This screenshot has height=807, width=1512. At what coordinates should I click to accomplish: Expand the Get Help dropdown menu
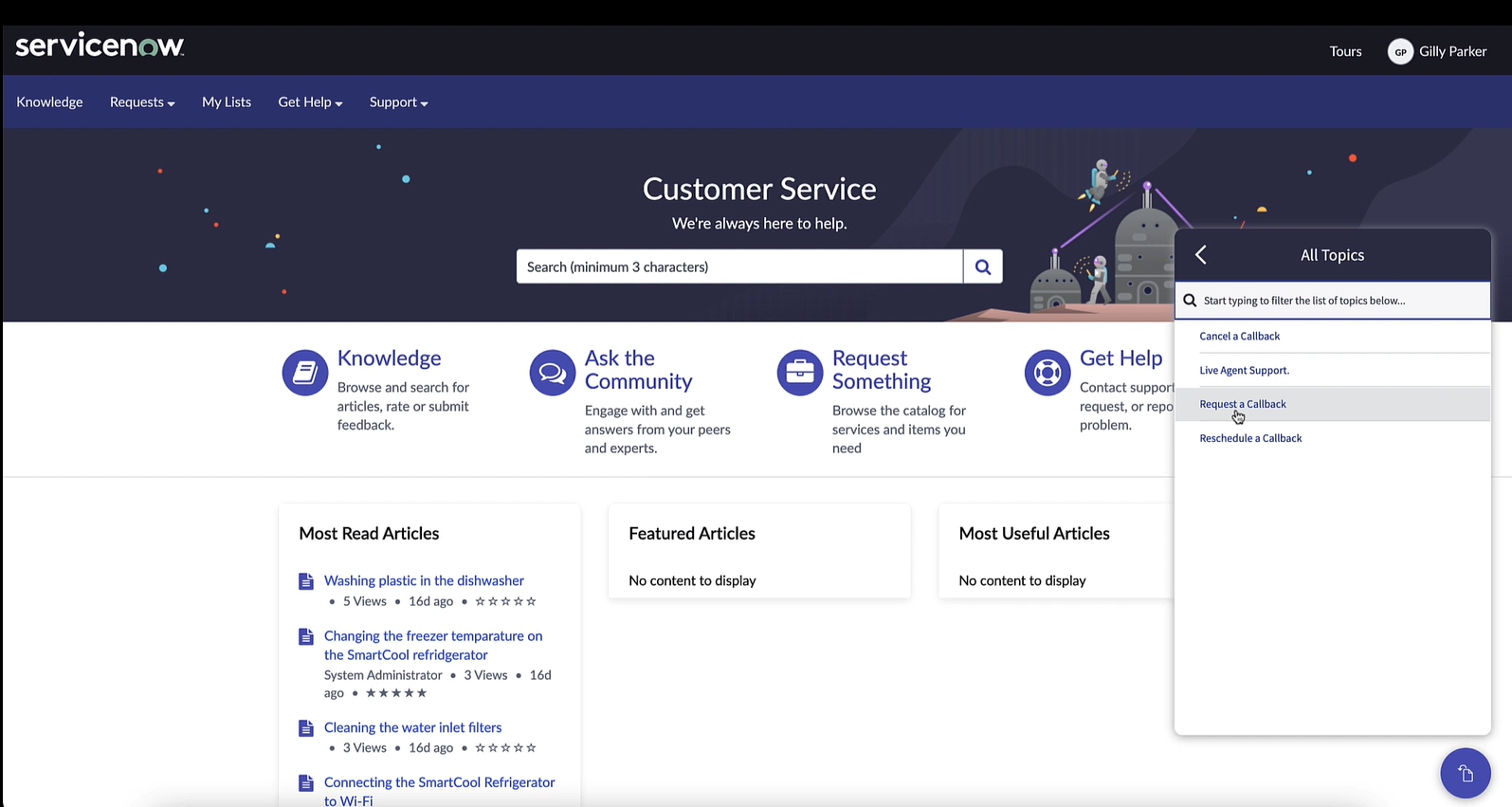click(310, 101)
